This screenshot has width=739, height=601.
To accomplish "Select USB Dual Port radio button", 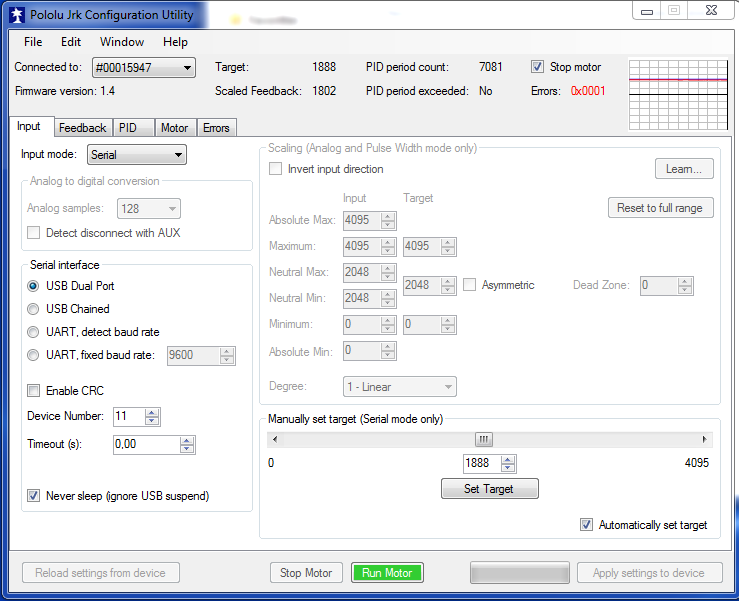I will coord(33,286).
